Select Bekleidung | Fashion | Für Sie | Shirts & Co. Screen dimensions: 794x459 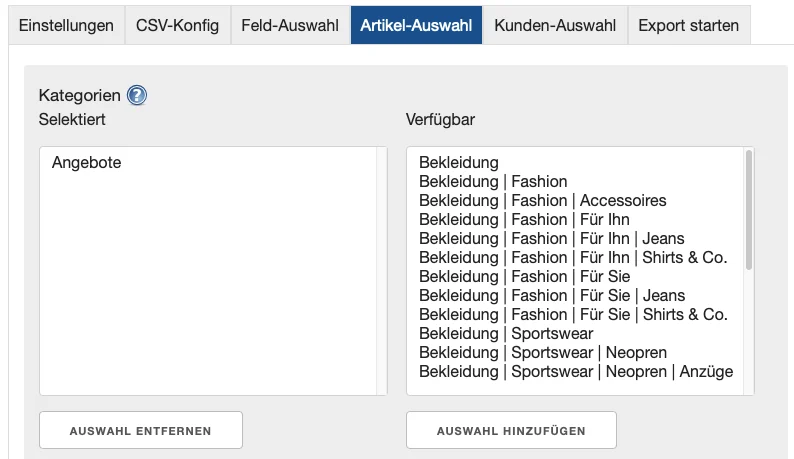[x=573, y=314]
